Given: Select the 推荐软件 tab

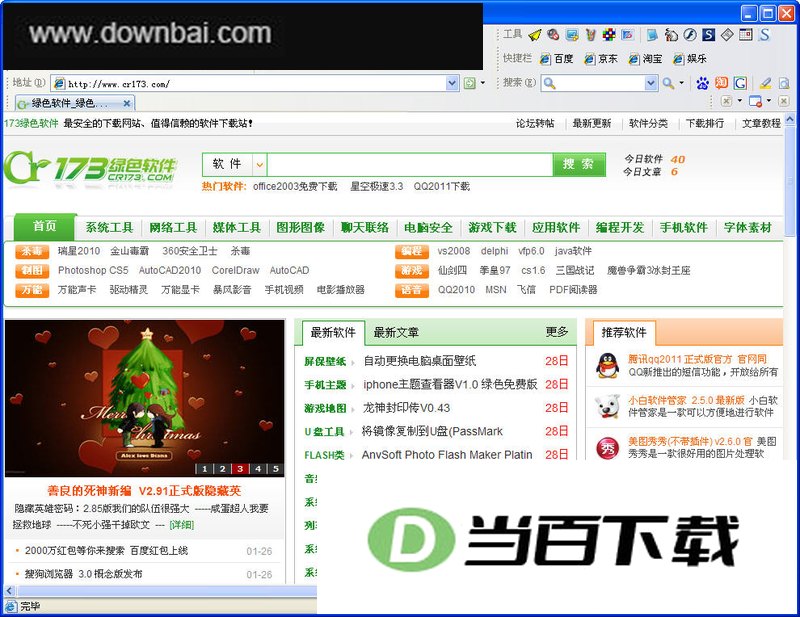Looking at the screenshot, I should (x=623, y=333).
